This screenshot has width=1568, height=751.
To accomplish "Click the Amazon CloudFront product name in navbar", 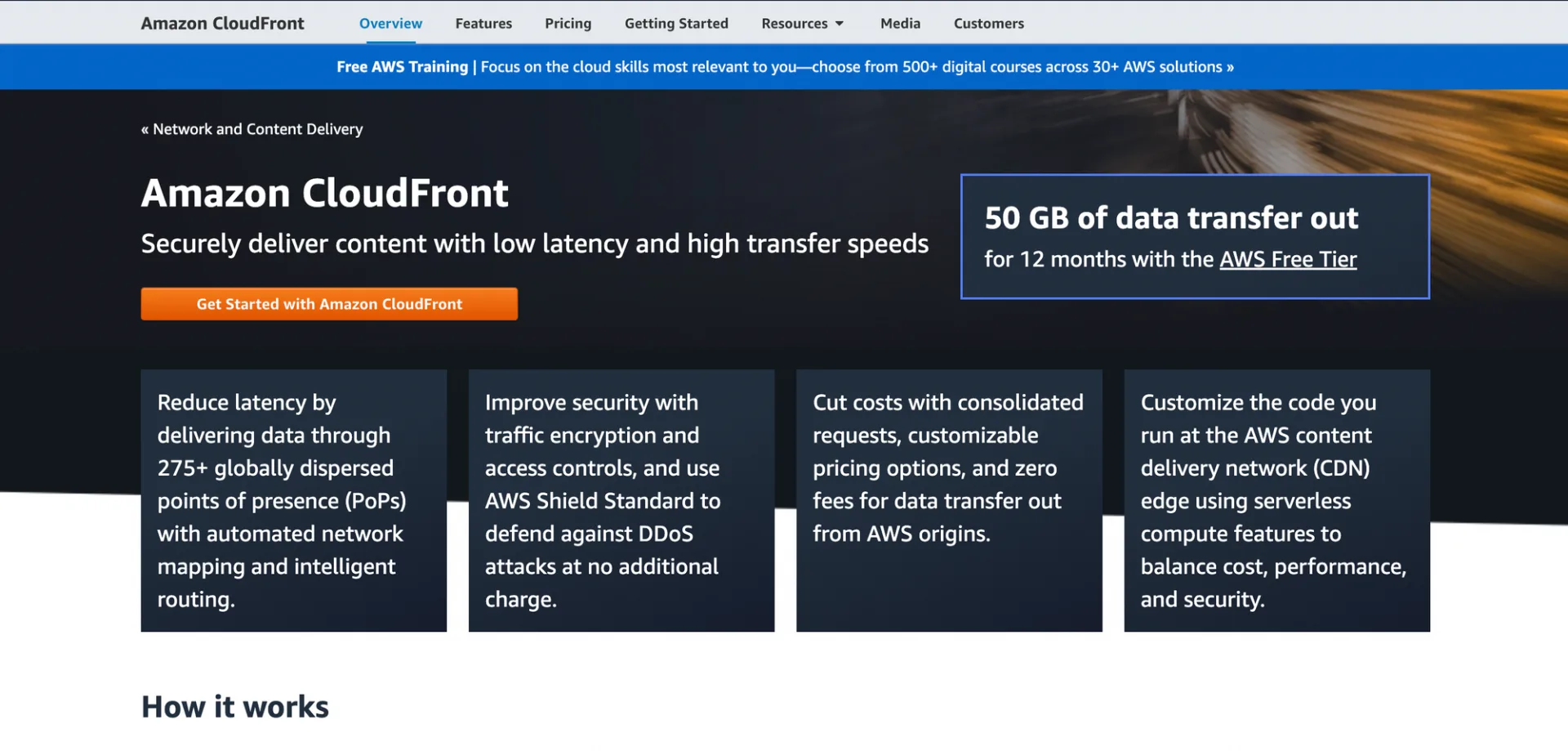I will [x=222, y=24].
